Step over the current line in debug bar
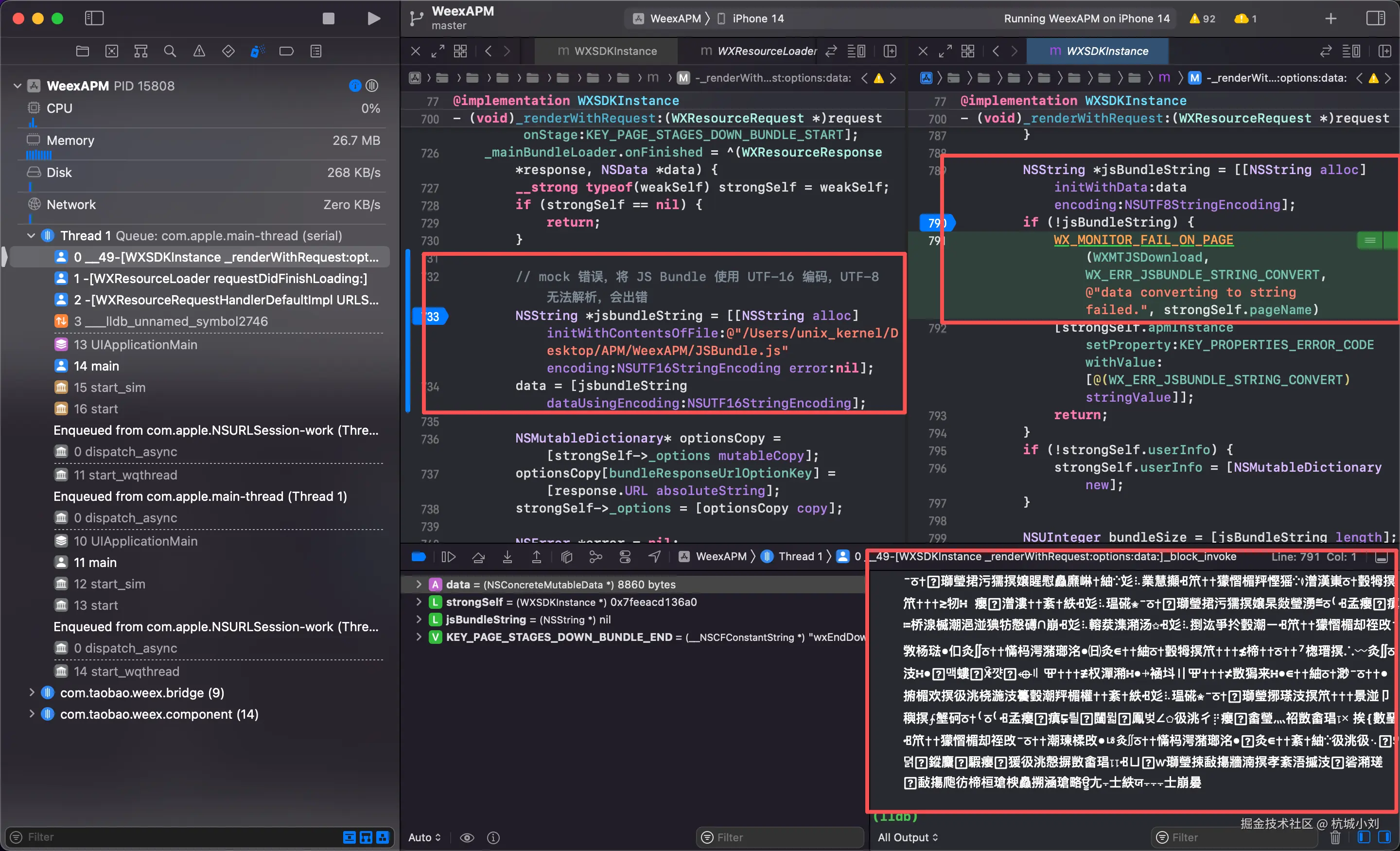Image resolution: width=1400 pixels, height=851 pixels. tap(478, 556)
